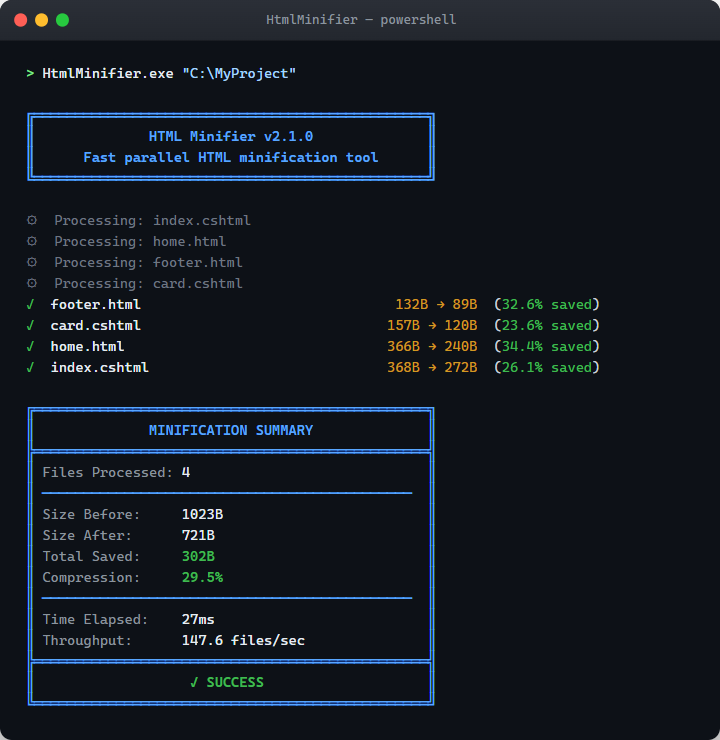Click the green maximize window button
This screenshot has height=740, width=720.
point(62,20)
